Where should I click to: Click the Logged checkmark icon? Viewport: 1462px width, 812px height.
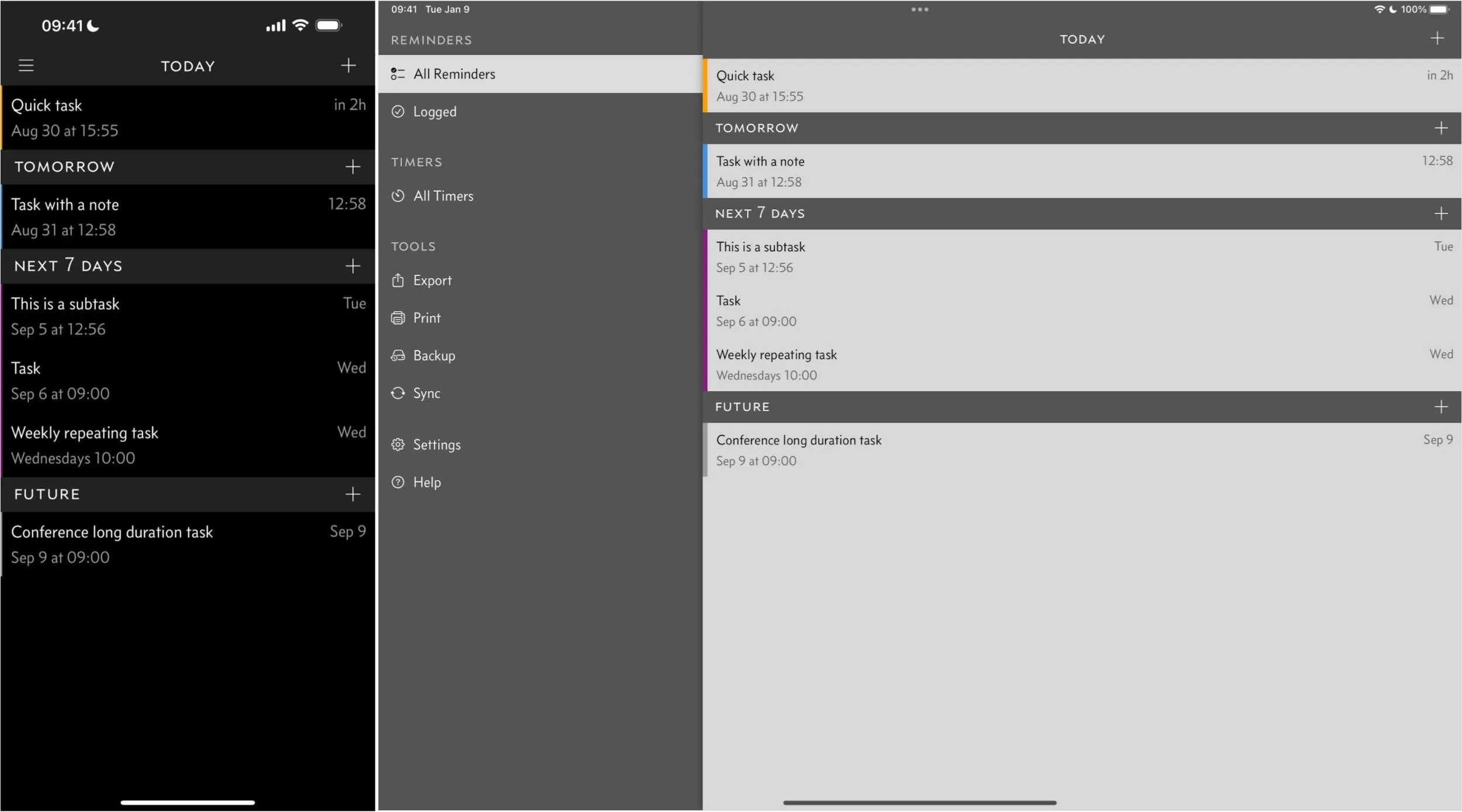tap(398, 112)
